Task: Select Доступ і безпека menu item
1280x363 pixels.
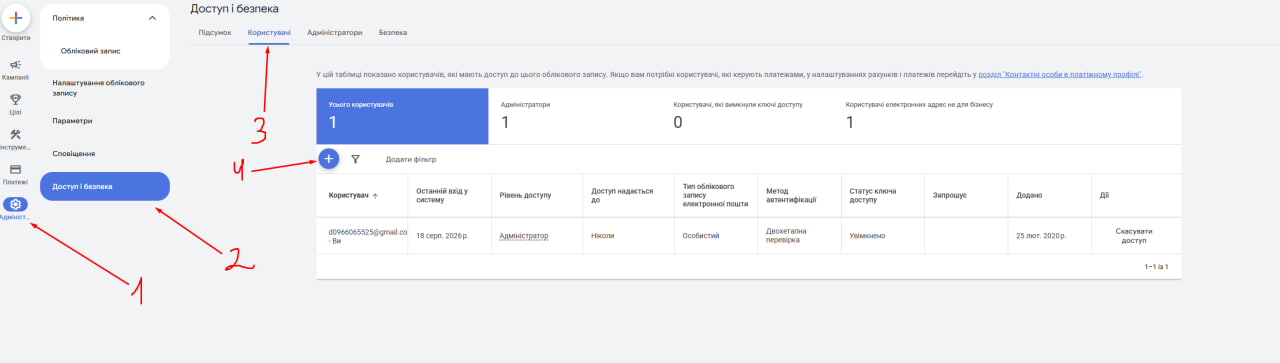Action: (x=105, y=186)
